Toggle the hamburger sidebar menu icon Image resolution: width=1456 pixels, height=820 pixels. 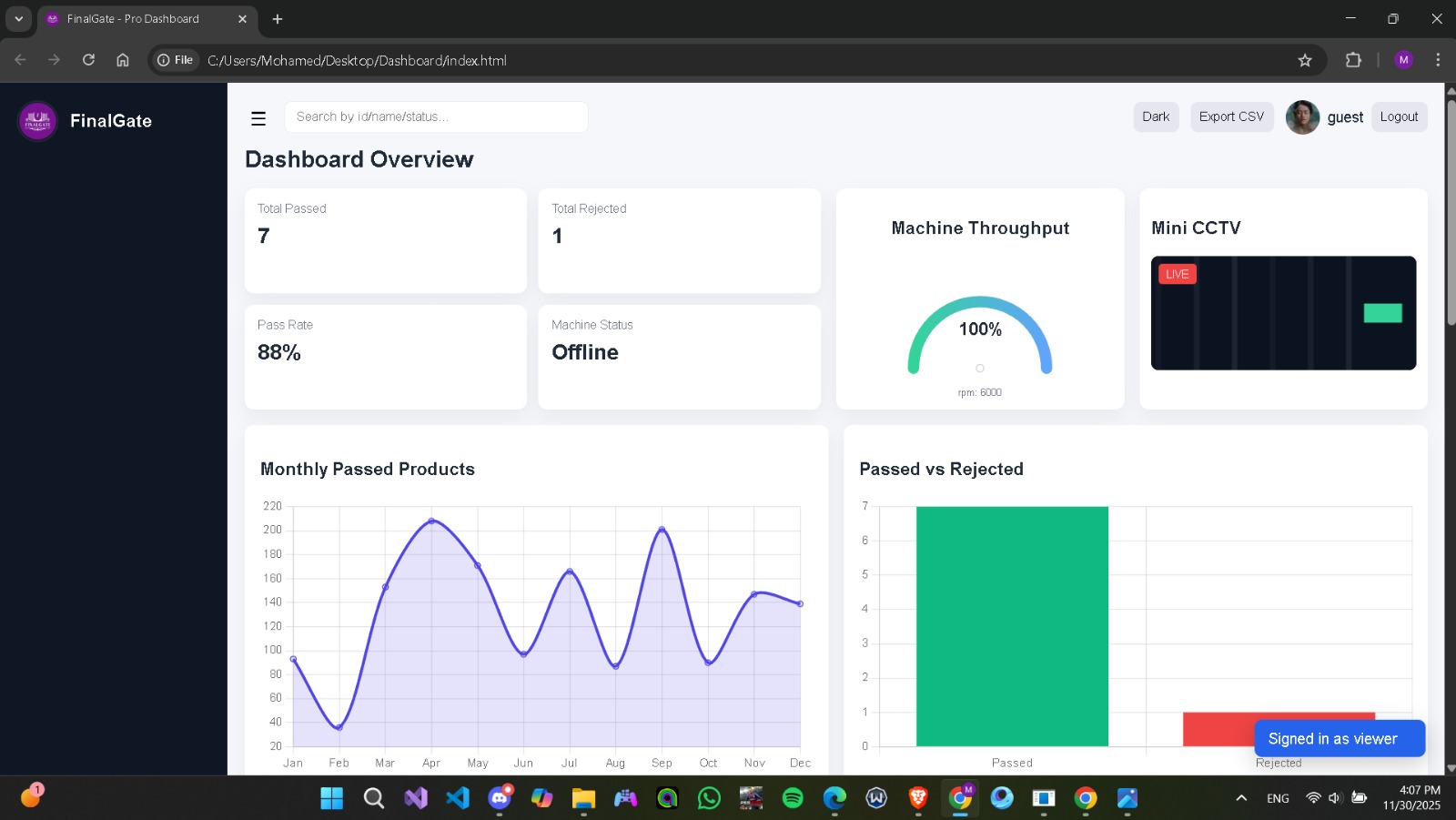pyautogui.click(x=258, y=118)
